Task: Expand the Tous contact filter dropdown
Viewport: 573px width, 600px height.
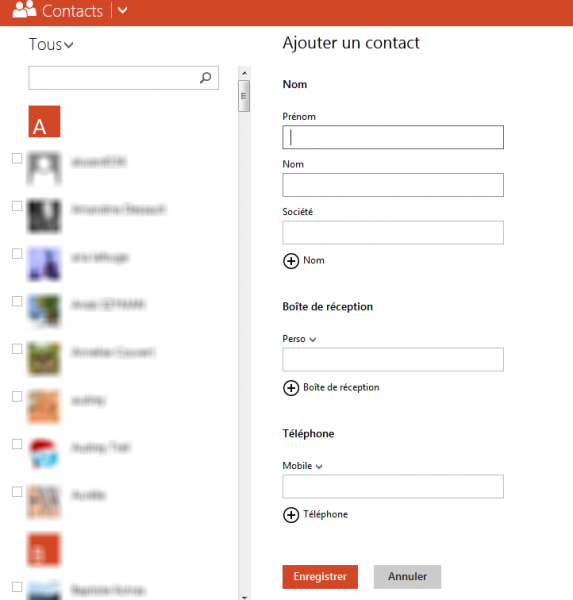Action: pyautogui.click(x=51, y=44)
